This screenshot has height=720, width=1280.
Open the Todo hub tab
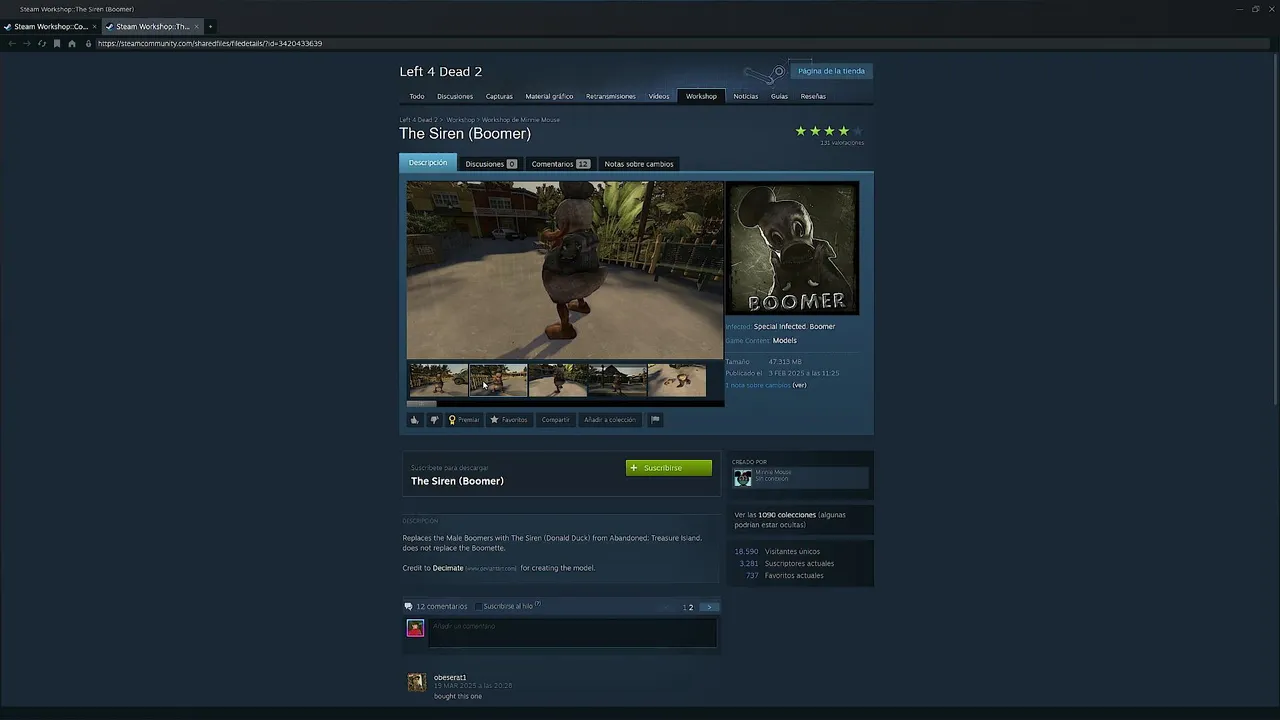point(417,96)
